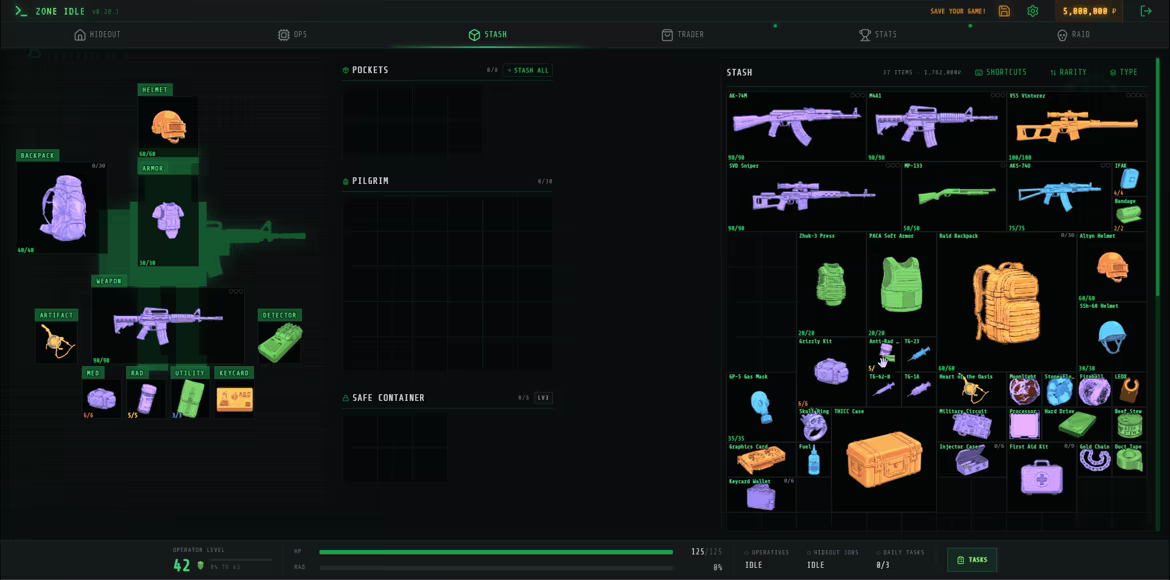Viewport: 1170px width, 580px height.
Task: Click the equipped helmet slot
Action: click(x=168, y=126)
